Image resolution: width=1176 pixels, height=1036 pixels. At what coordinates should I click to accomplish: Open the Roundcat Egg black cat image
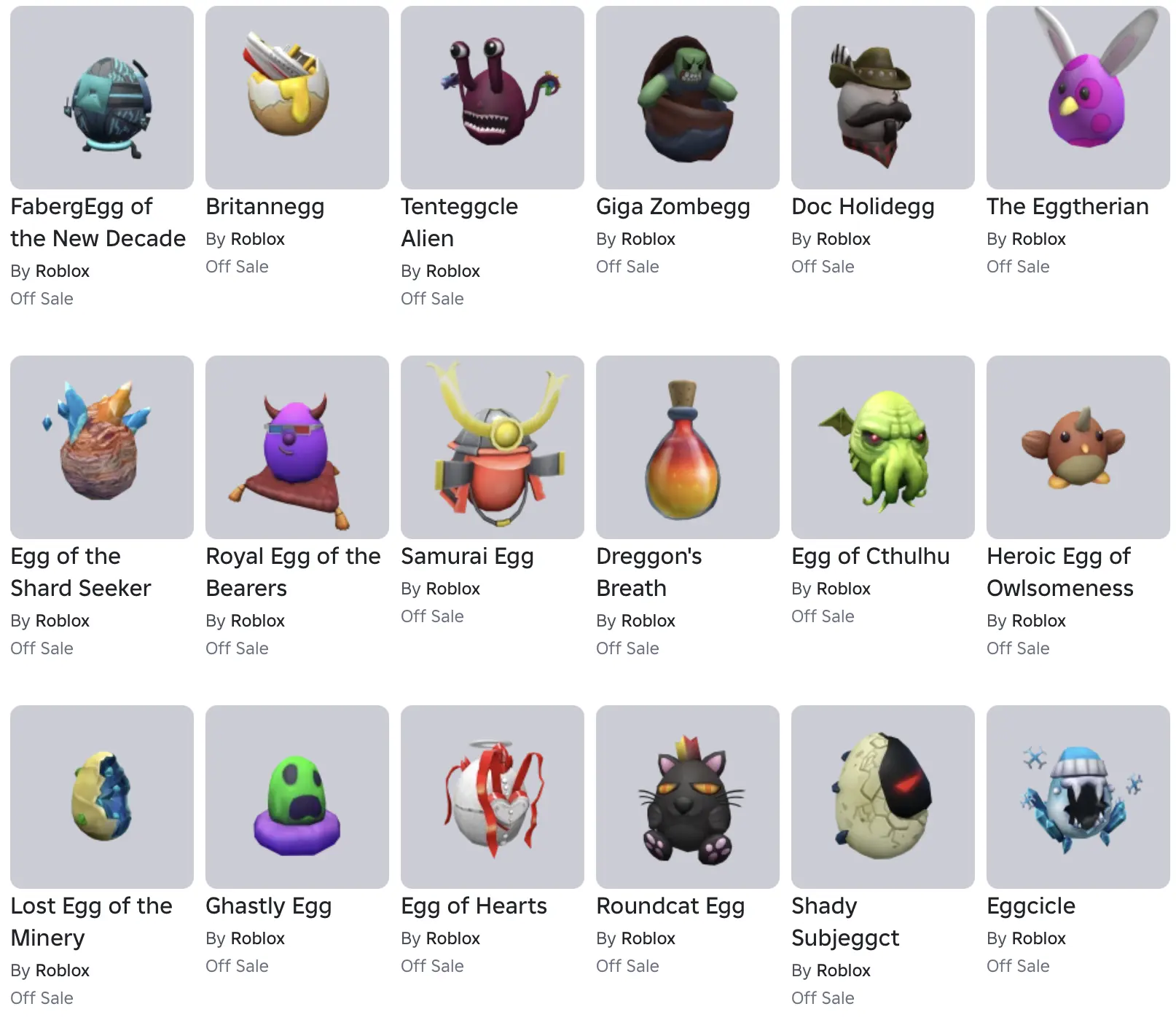688,797
